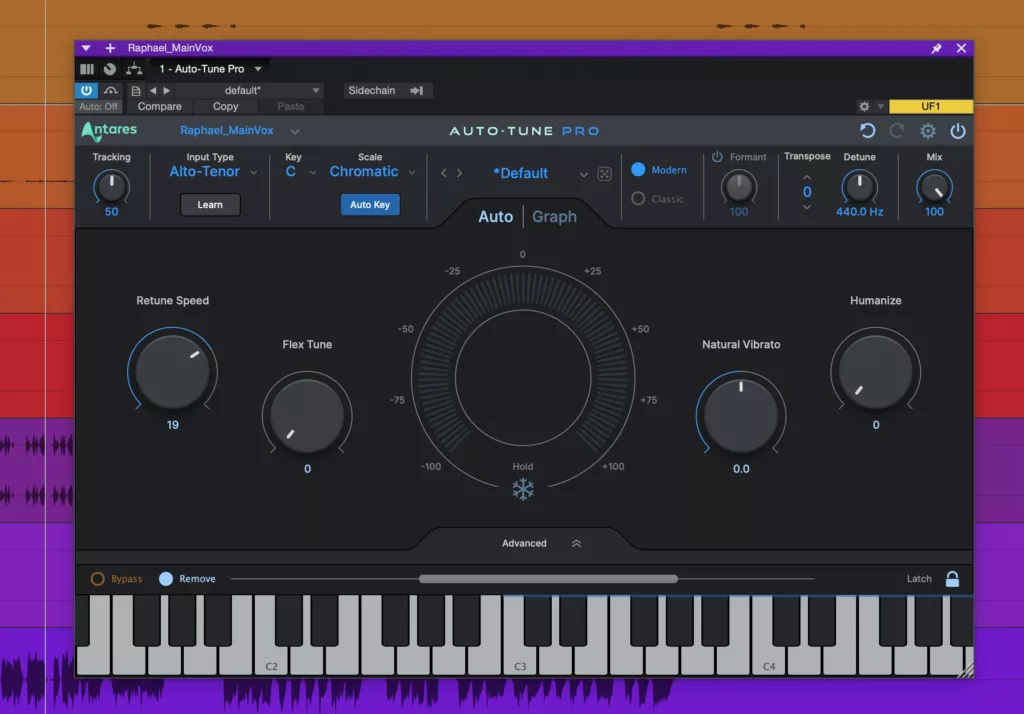The width and height of the screenshot is (1024, 714).
Task: Select the Auto tab
Action: point(495,217)
